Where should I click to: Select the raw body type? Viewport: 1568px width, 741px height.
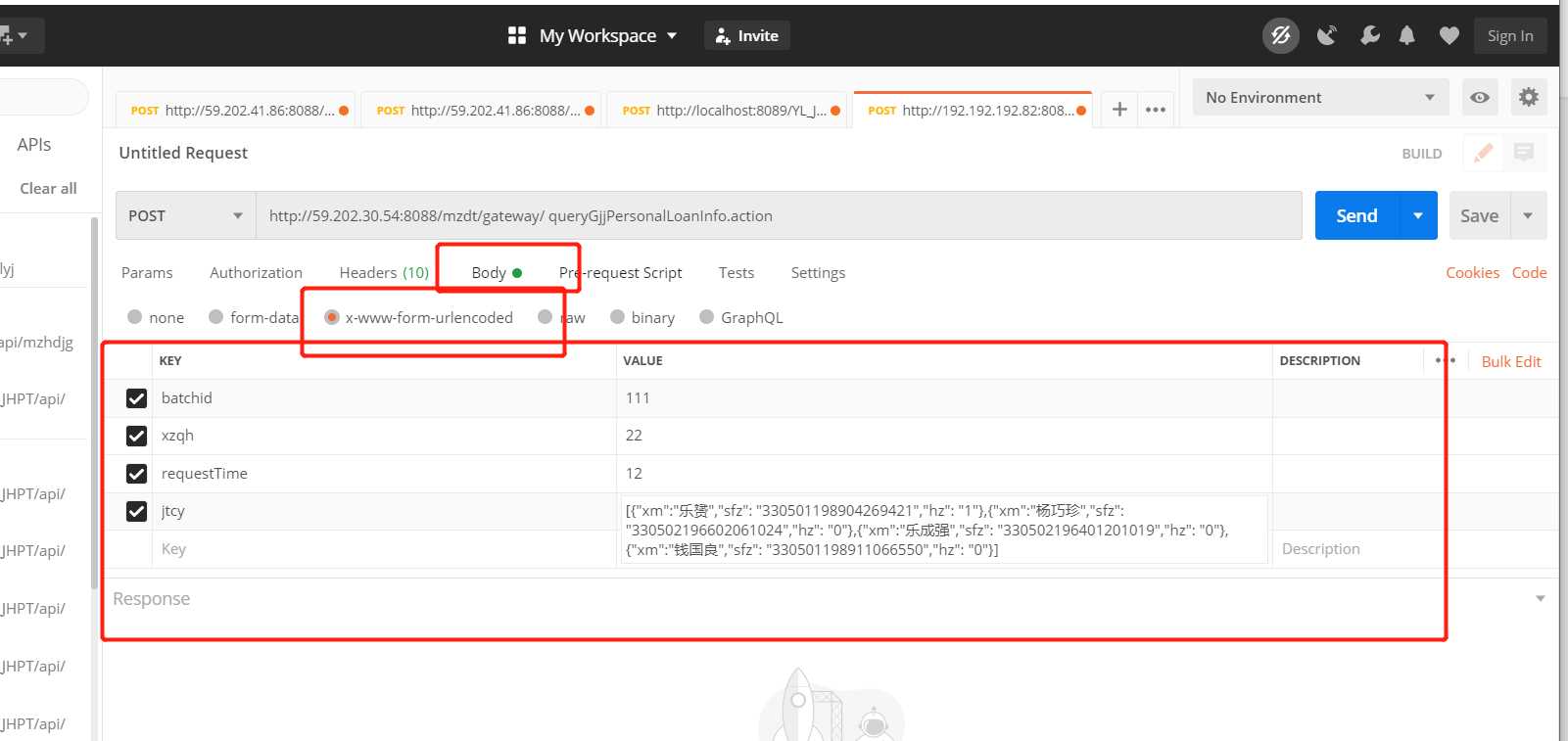545,317
